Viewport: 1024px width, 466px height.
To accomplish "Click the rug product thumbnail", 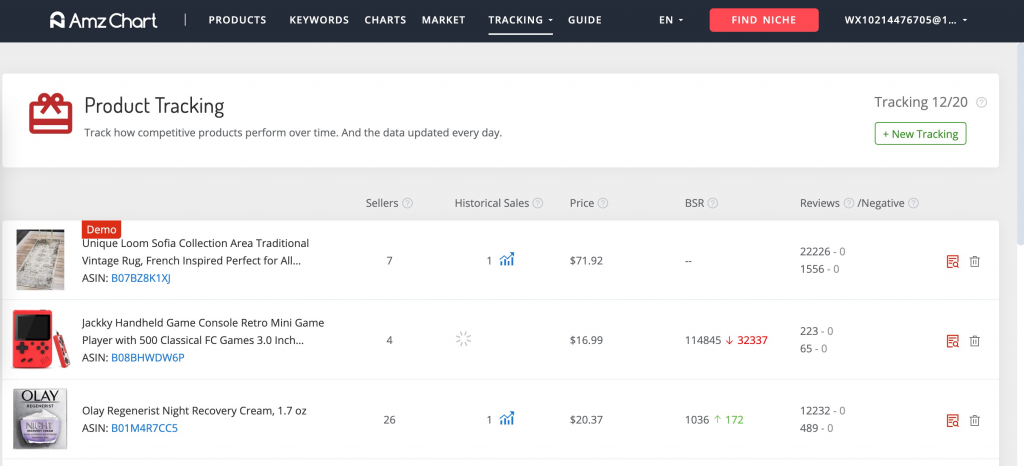I will [x=40, y=259].
